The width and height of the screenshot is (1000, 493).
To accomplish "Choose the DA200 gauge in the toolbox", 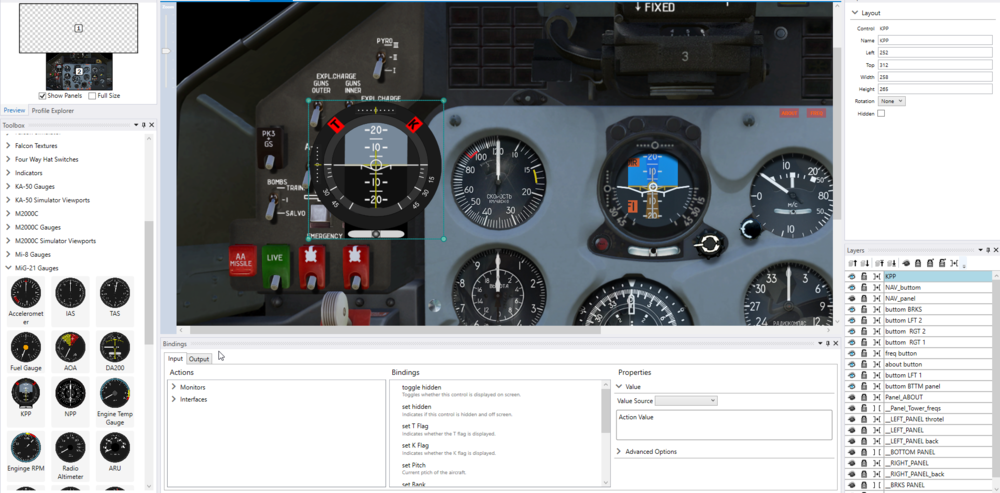I will click(115, 352).
